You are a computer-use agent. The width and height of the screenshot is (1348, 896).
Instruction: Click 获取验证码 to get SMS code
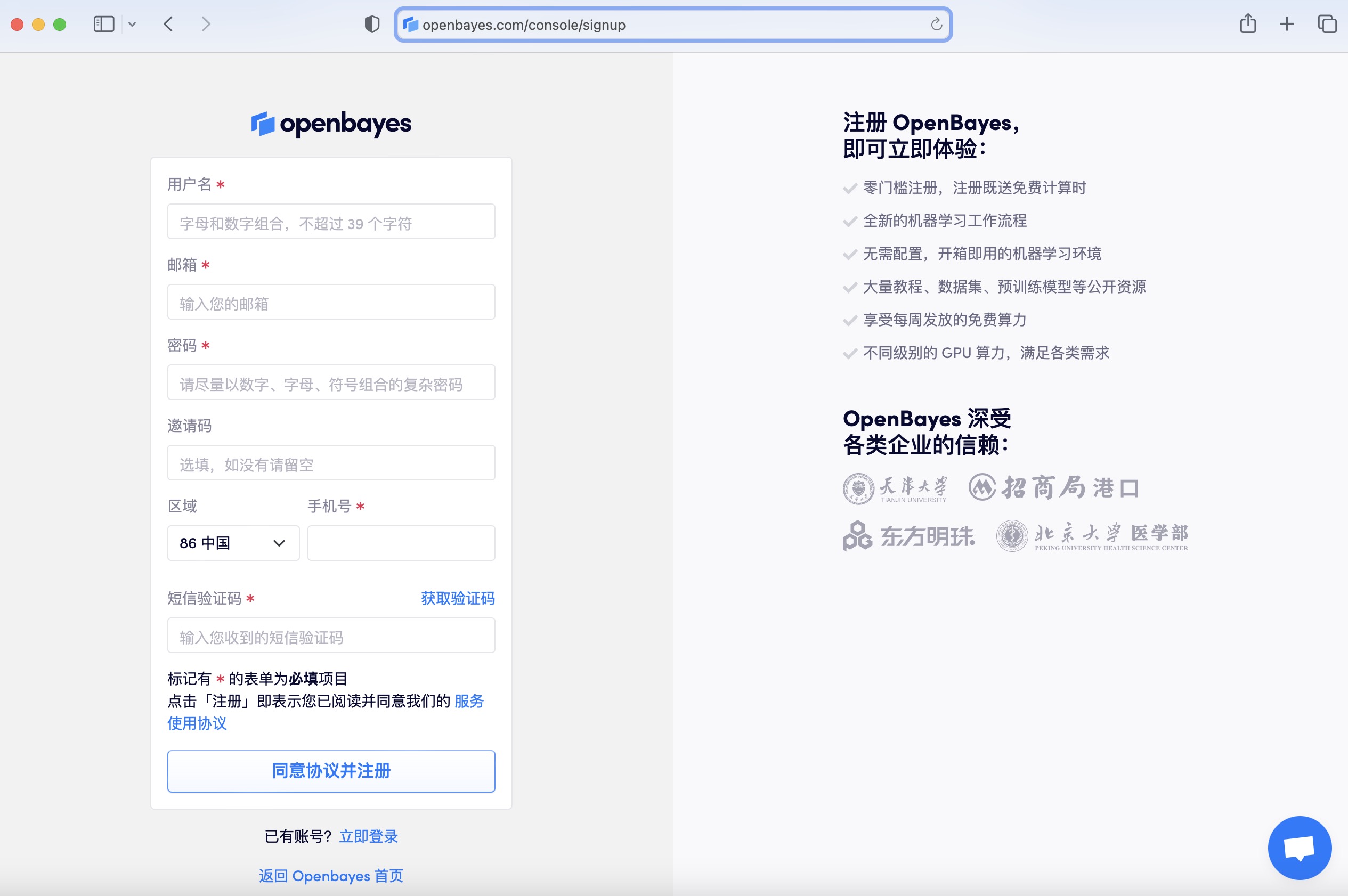458,598
